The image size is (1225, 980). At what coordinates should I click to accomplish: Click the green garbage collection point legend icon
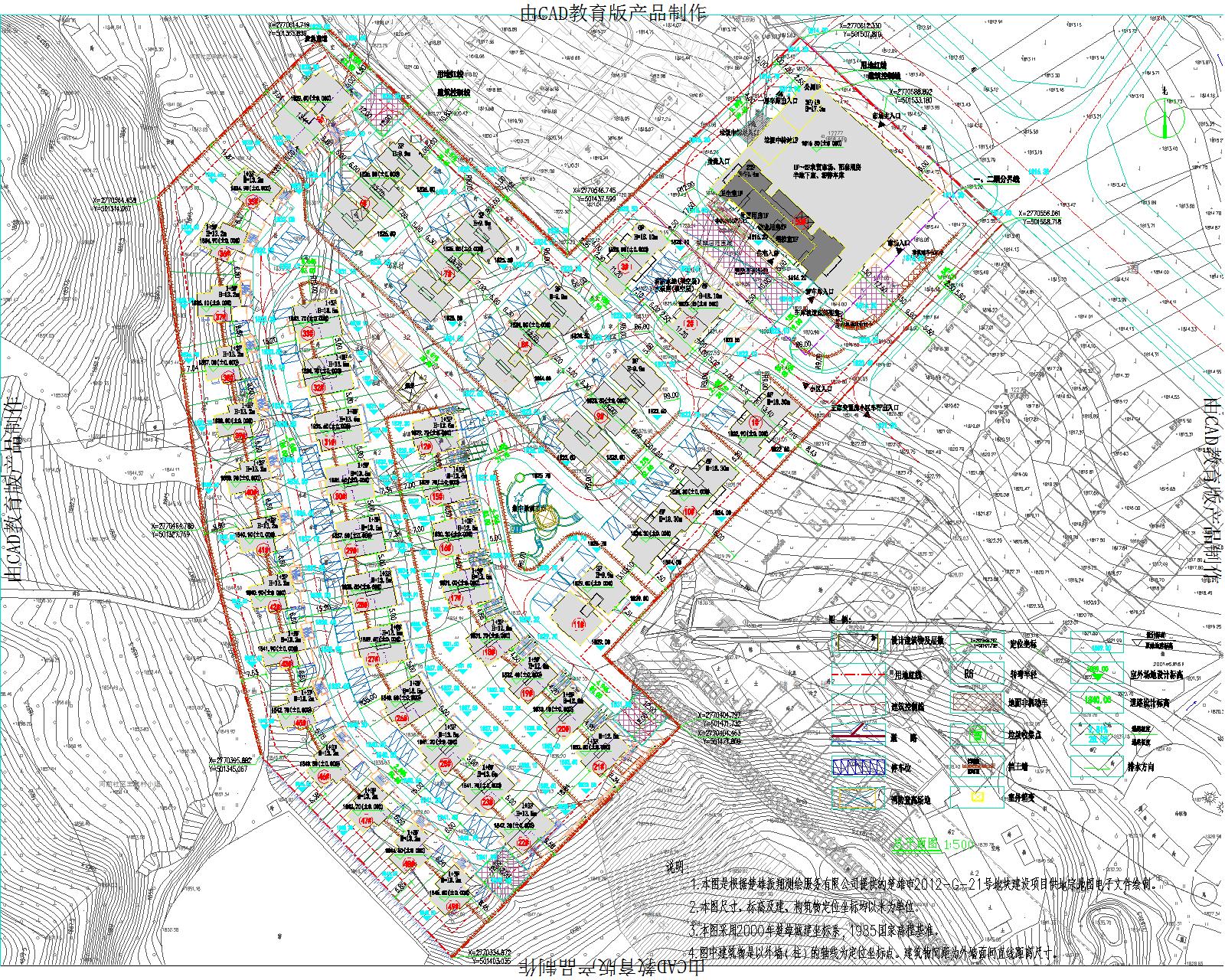click(976, 735)
